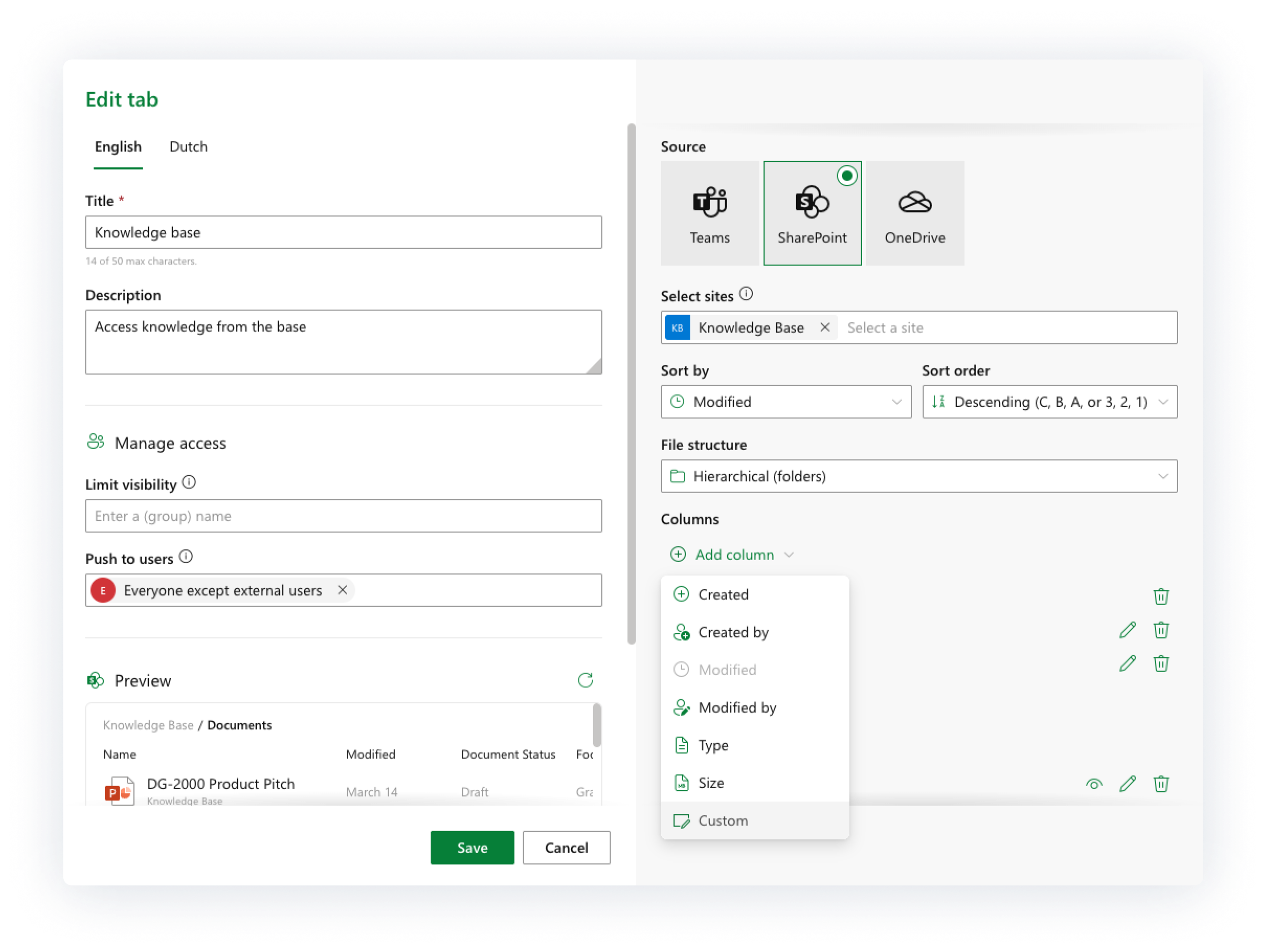This screenshot has height=952, width=1266.
Task: Delete the second column via trash icon
Action: [1161, 630]
